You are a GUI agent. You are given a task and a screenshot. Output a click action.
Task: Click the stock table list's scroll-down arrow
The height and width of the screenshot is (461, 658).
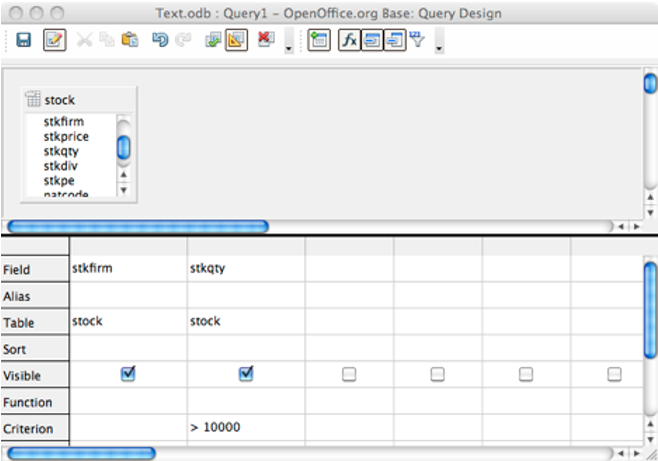pyautogui.click(x=124, y=189)
